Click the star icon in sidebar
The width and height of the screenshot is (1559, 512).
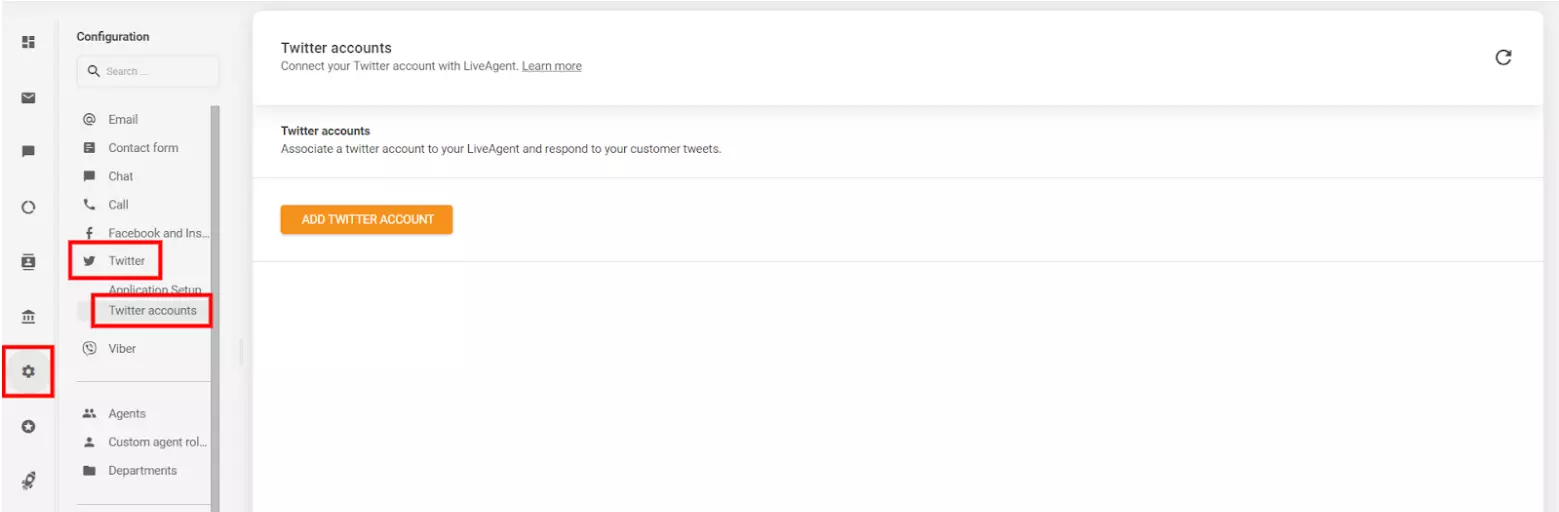tap(28, 426)
